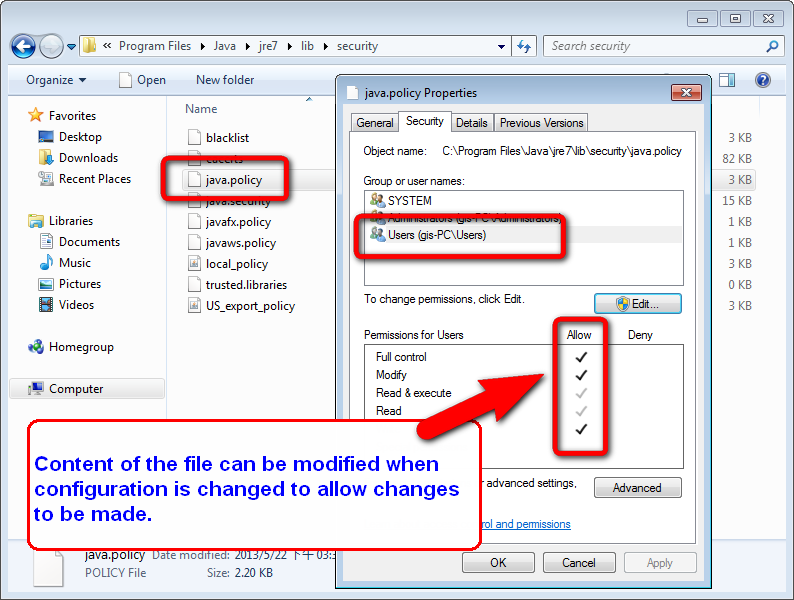Click Java breadcrumb in address bar
This screenshot has width=794, height=600.
224,46
